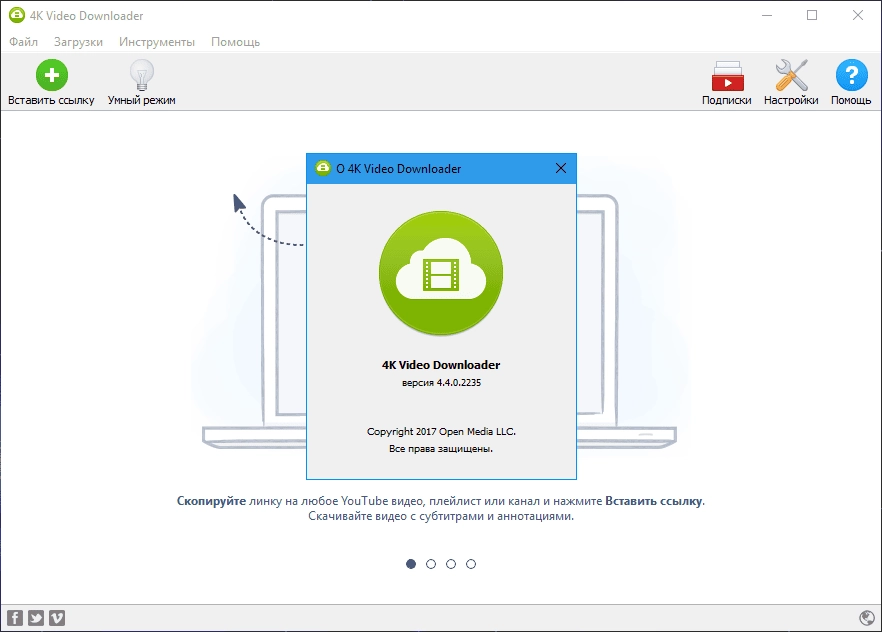Image resolution: width=882 pixels, height=632 pixels.
Task: Toggle Умный режим lightbulb icon
Action: [x=141, y=75]
